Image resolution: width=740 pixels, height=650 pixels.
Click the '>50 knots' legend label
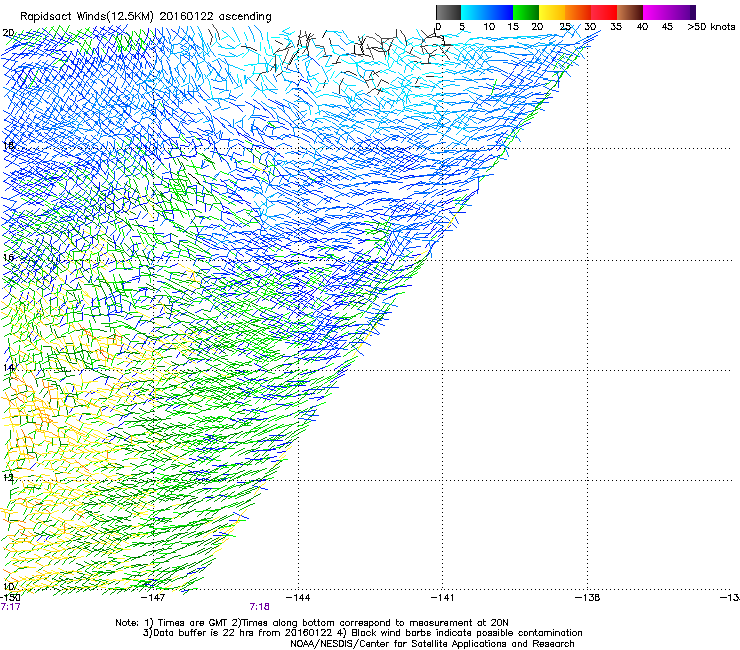click(x=711, y=27)
